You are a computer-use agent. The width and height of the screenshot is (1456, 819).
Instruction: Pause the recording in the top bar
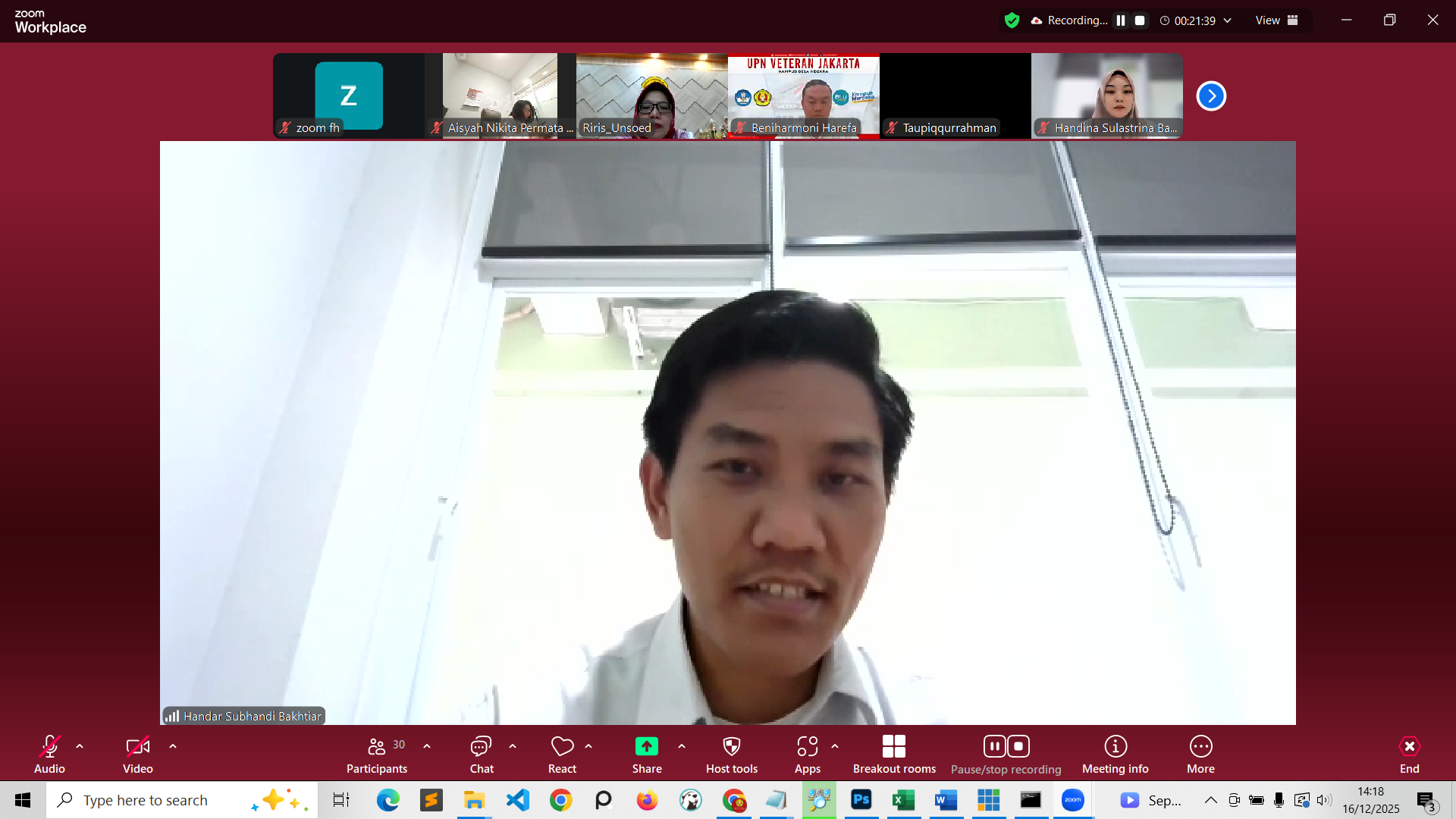tap(1121, 20)
